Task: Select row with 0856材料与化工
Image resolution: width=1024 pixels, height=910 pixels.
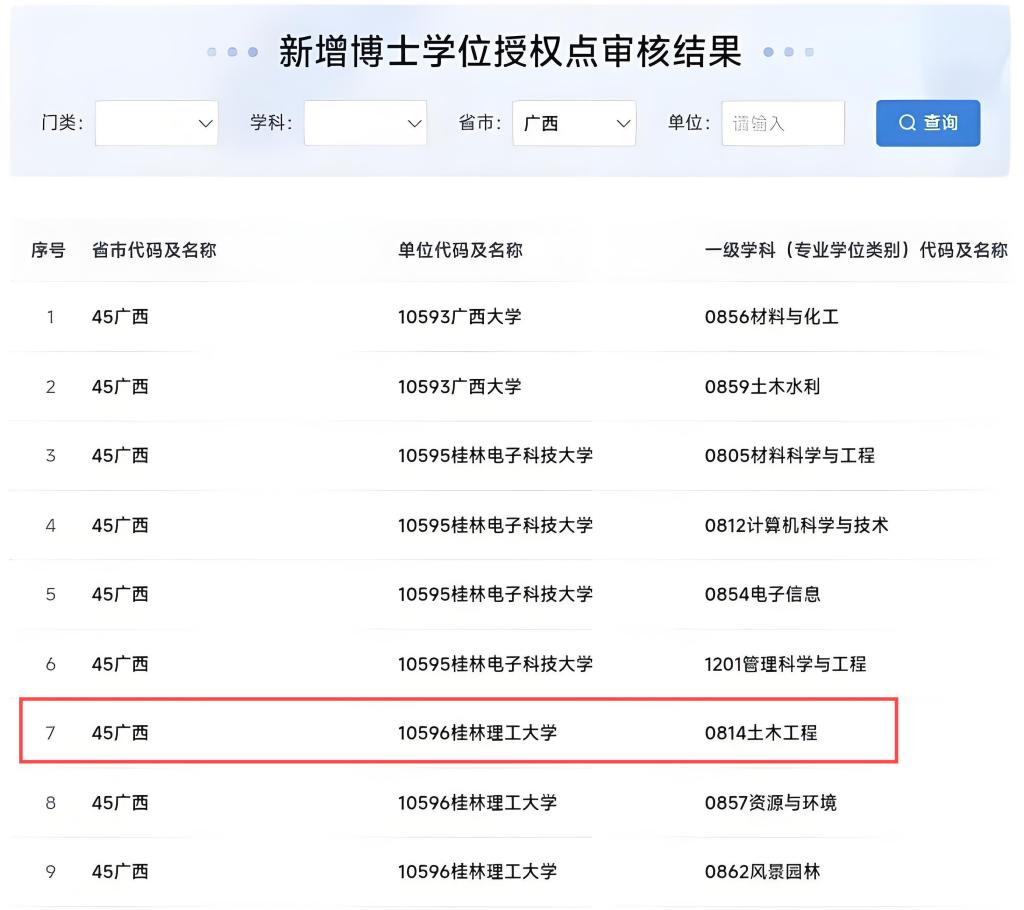Action: [x=771, y=317]
